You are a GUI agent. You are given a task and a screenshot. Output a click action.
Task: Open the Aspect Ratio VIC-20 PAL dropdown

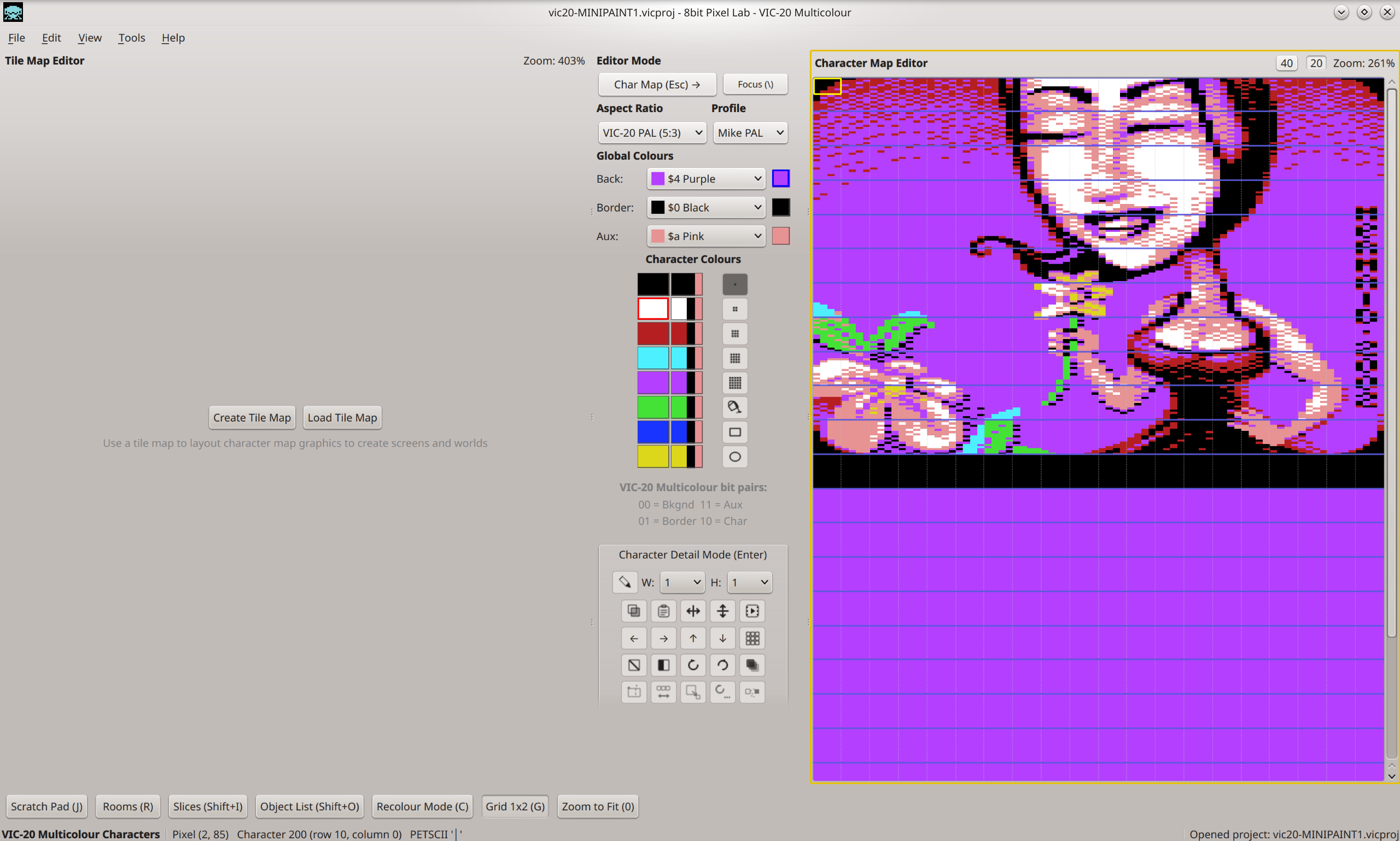click(652, 133)
